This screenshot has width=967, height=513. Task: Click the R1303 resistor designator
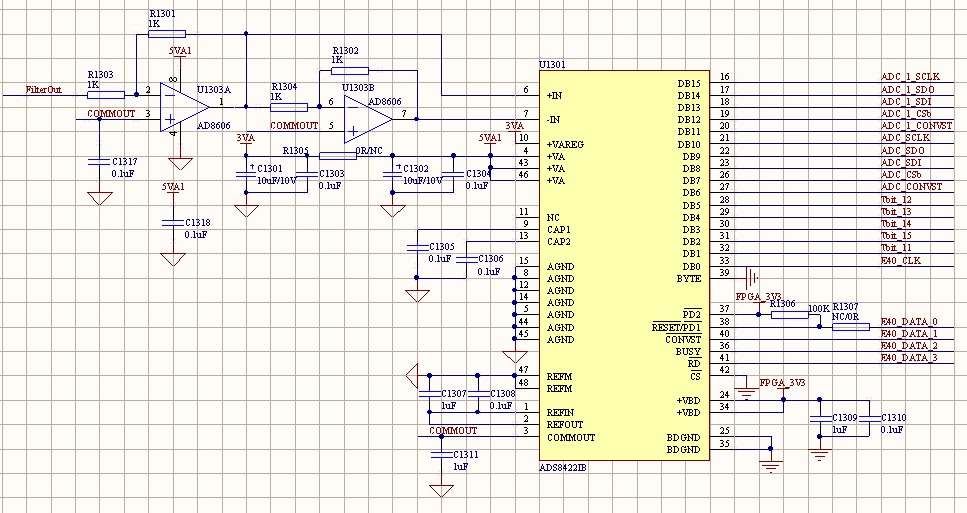pos(100,75)
